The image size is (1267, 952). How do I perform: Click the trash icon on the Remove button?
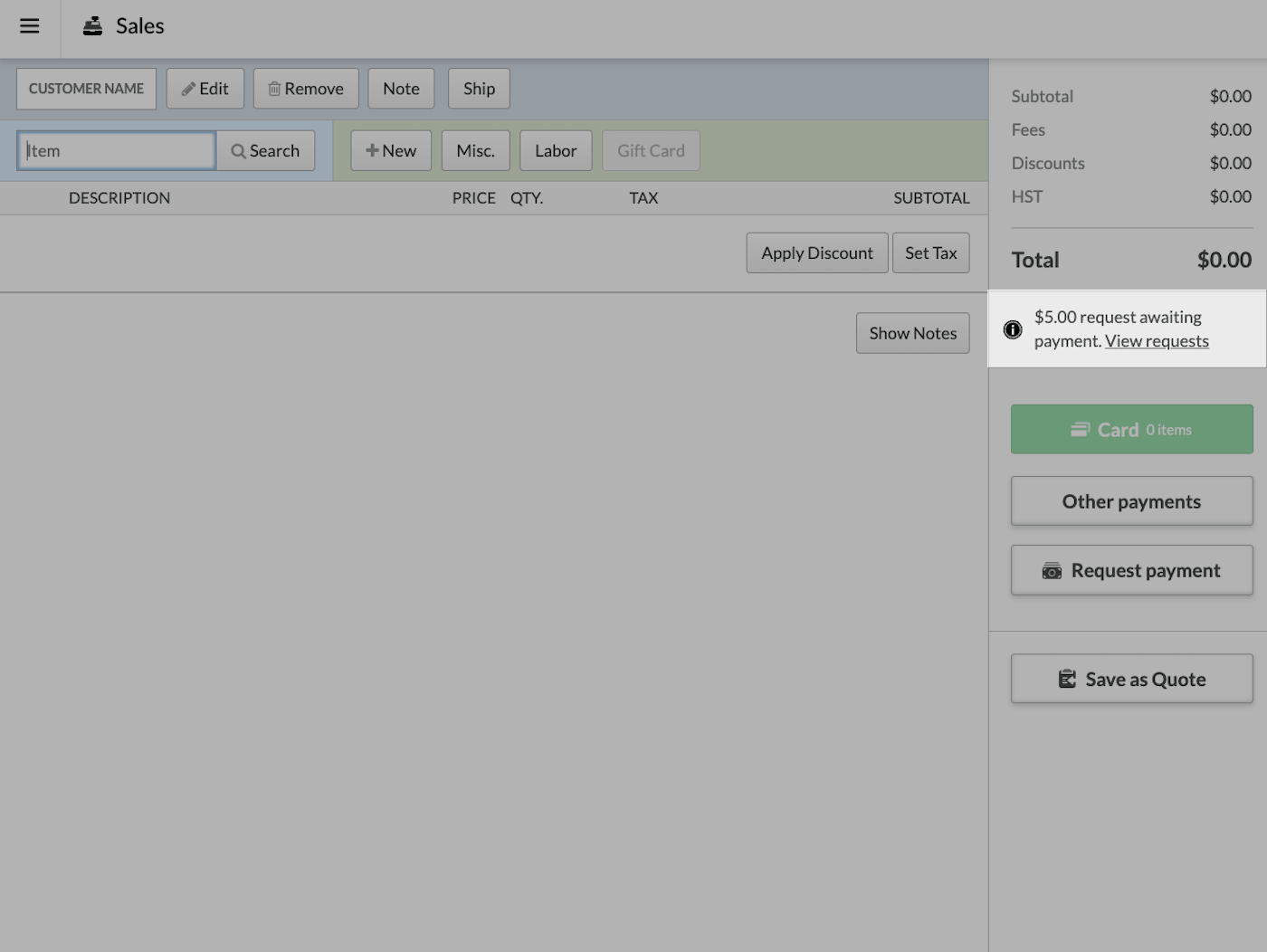276,88
